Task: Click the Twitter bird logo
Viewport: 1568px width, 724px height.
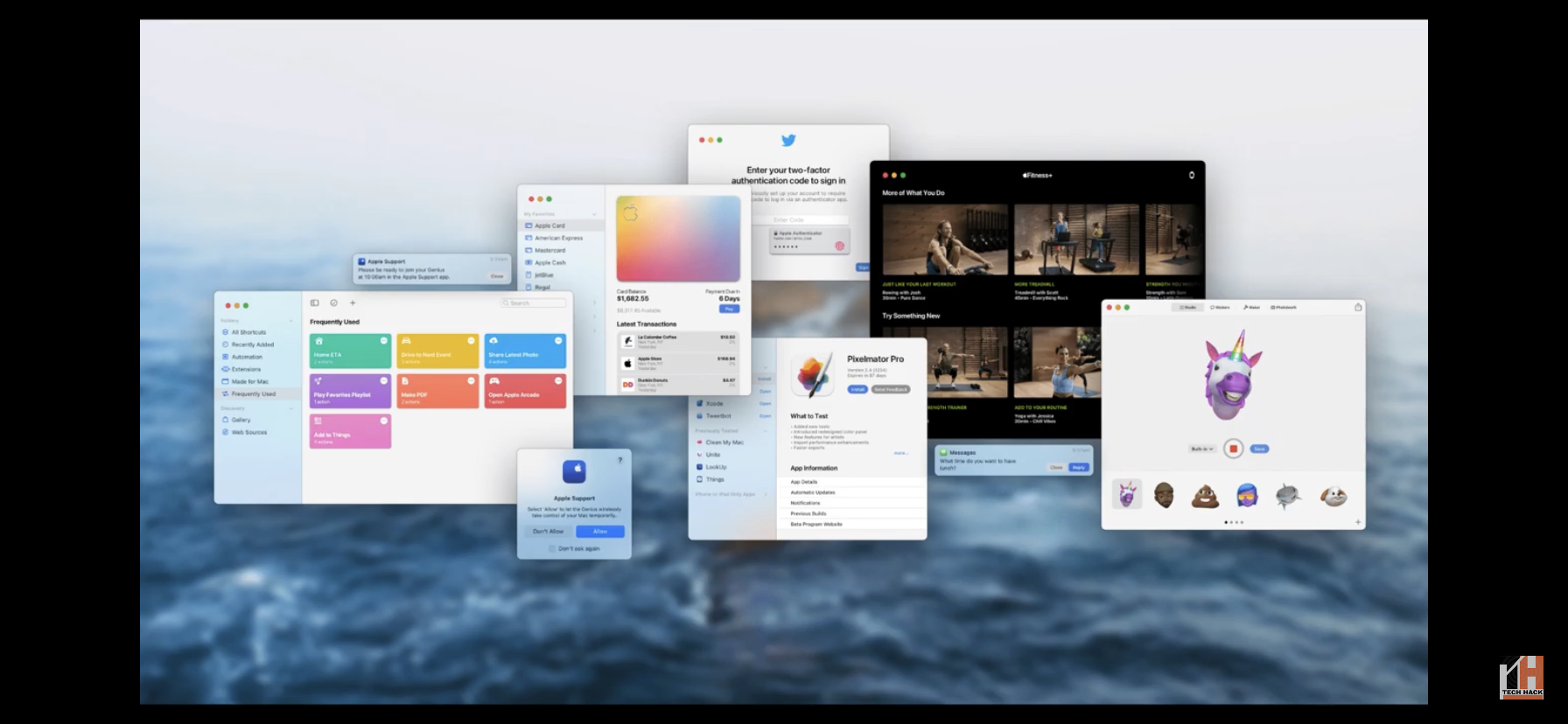Action: click(788, 140)
